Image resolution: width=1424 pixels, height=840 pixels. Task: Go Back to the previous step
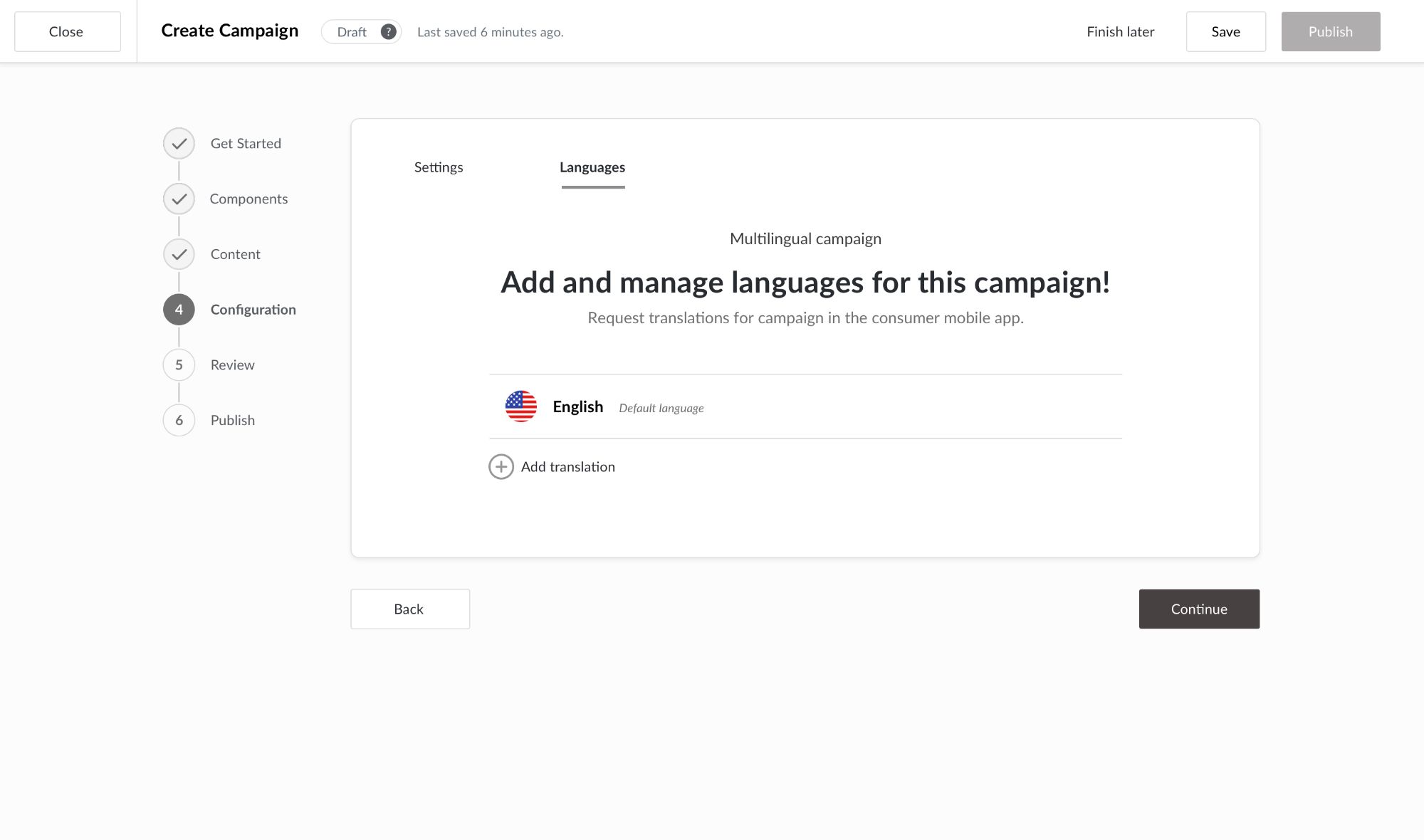pos(409,609)
